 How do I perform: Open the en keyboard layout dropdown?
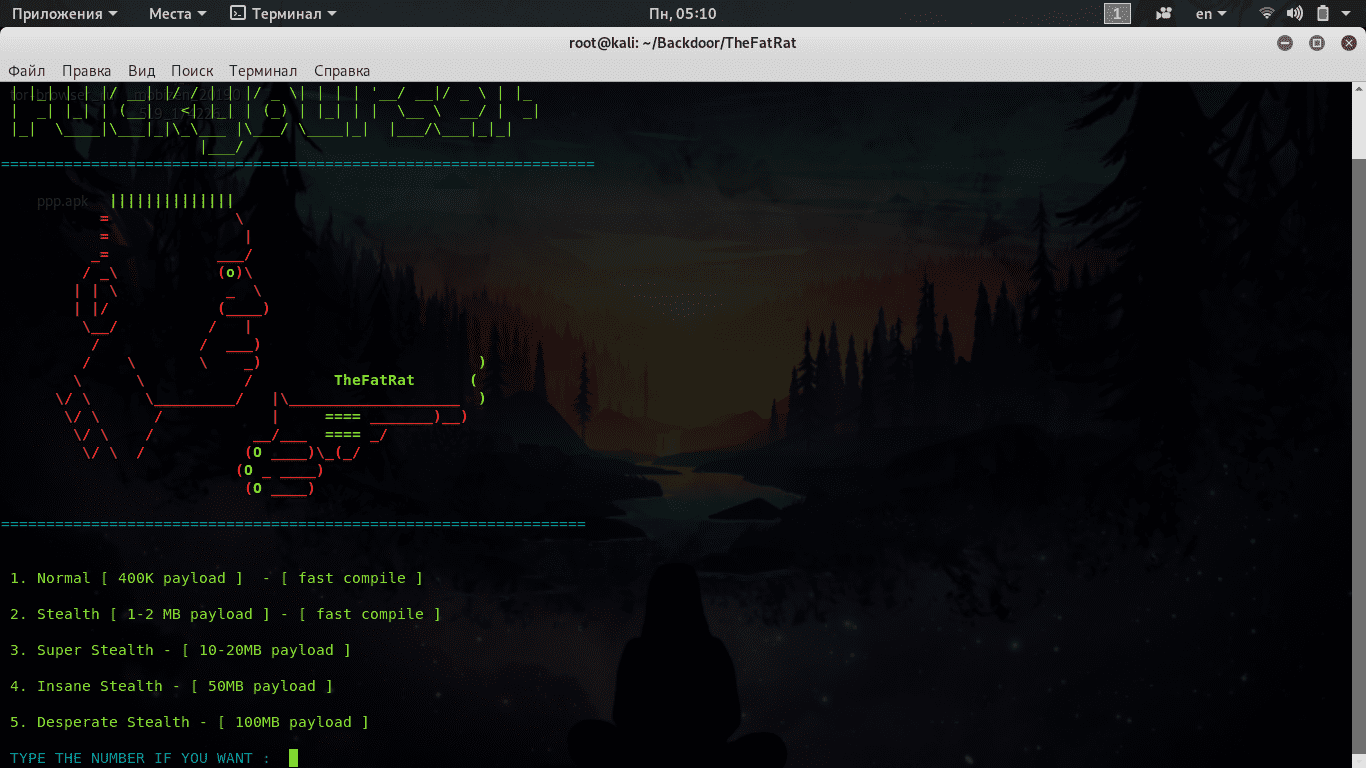[x=1211, y=14]
